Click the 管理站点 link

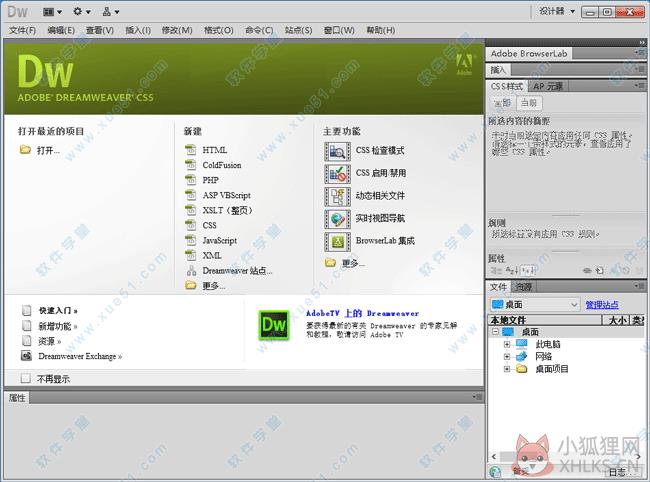[602, 305]
